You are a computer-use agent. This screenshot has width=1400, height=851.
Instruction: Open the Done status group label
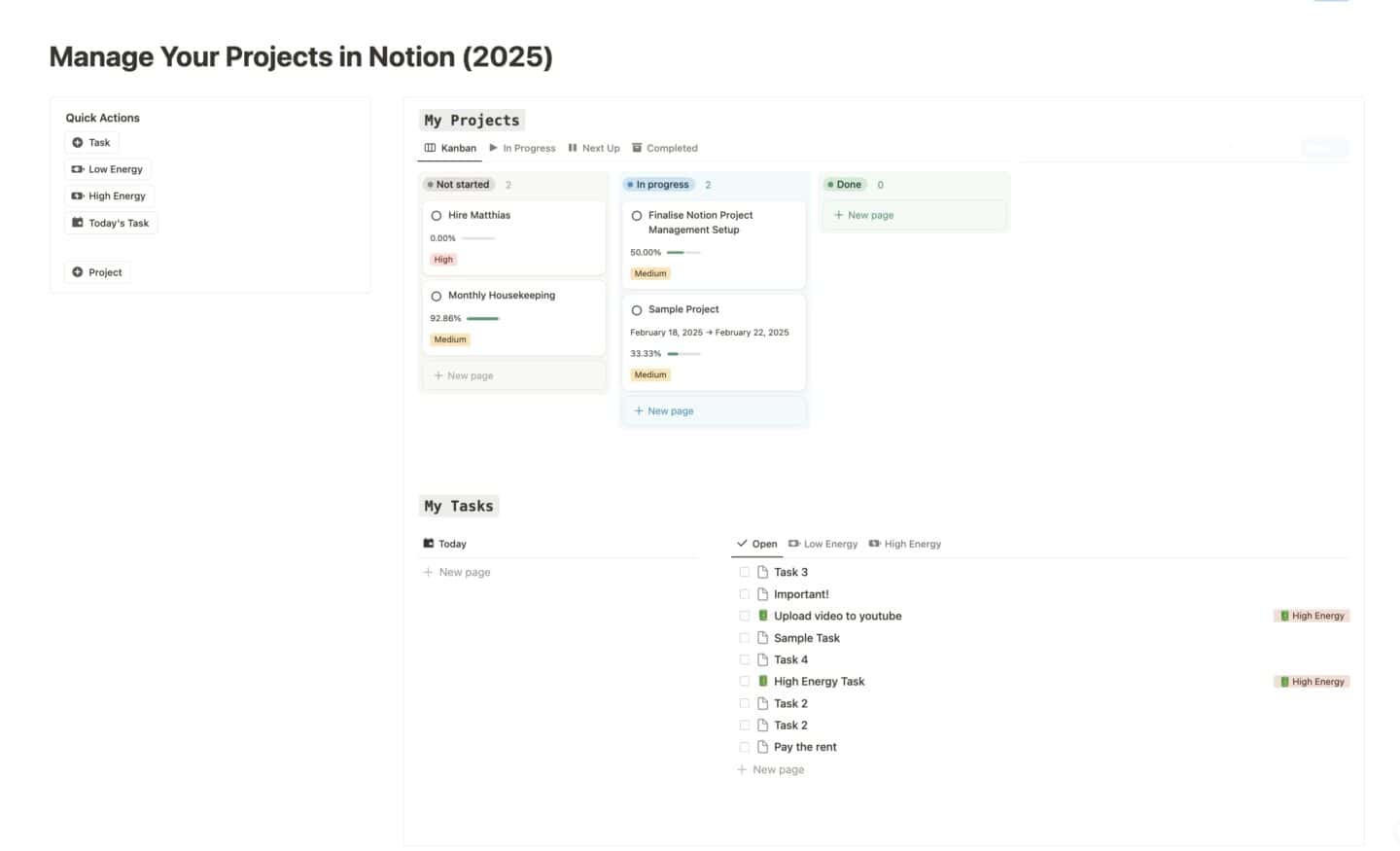pyautogui.click(x=844, y=185)
